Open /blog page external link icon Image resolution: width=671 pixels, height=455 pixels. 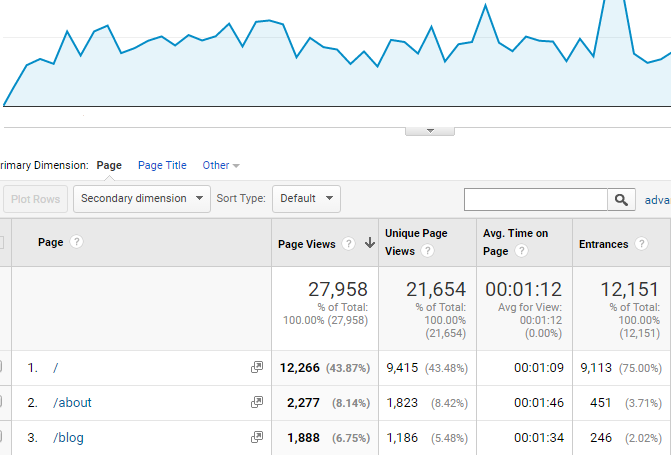257,437
